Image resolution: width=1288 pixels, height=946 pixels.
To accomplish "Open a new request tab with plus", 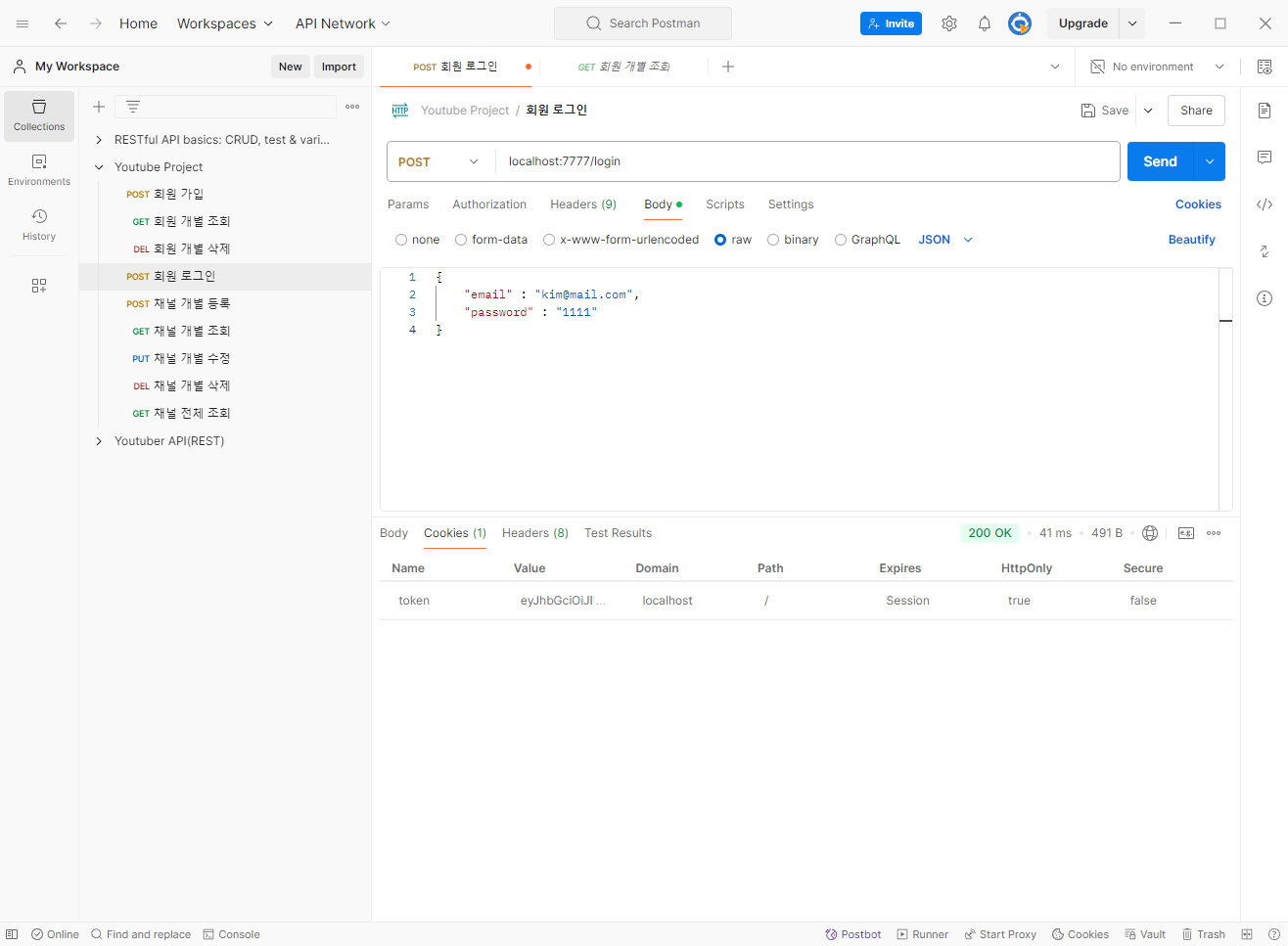I will pos(728,67).
